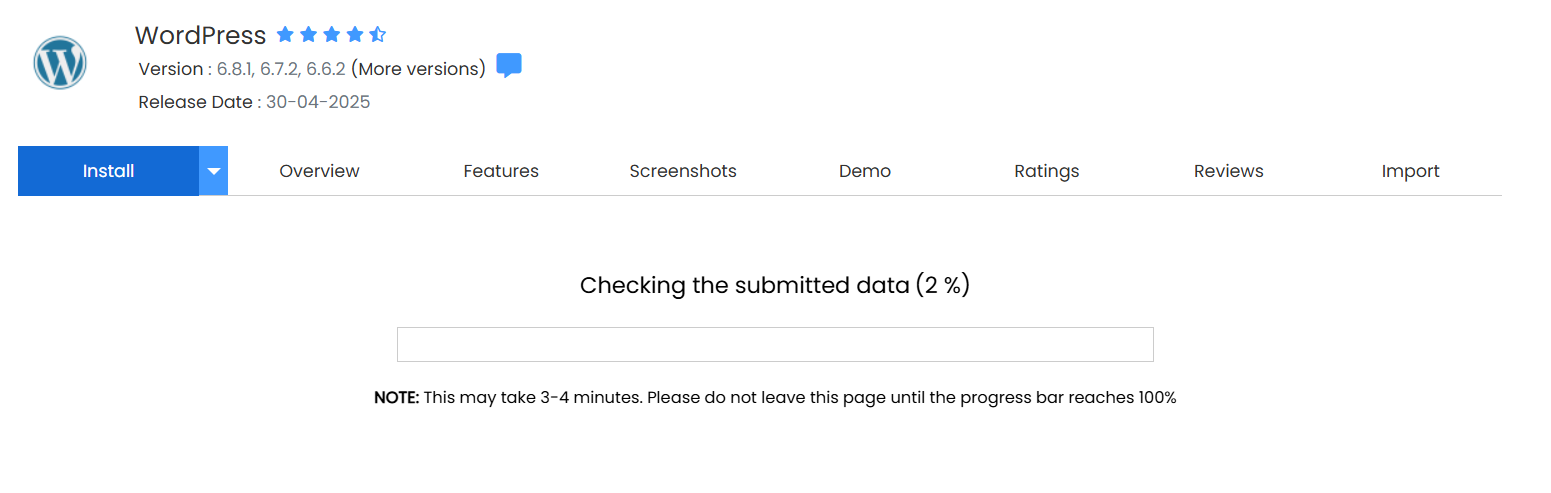Image resolution: width=1551 pixels, height=493 pixels.
Task: Click the second rating star
Action: (x=308, y=35)
